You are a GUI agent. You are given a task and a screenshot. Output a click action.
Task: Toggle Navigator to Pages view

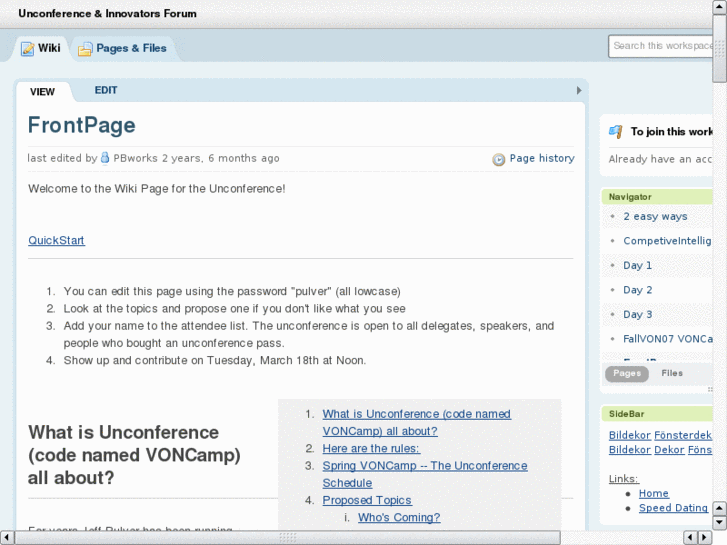click(627, 373)
